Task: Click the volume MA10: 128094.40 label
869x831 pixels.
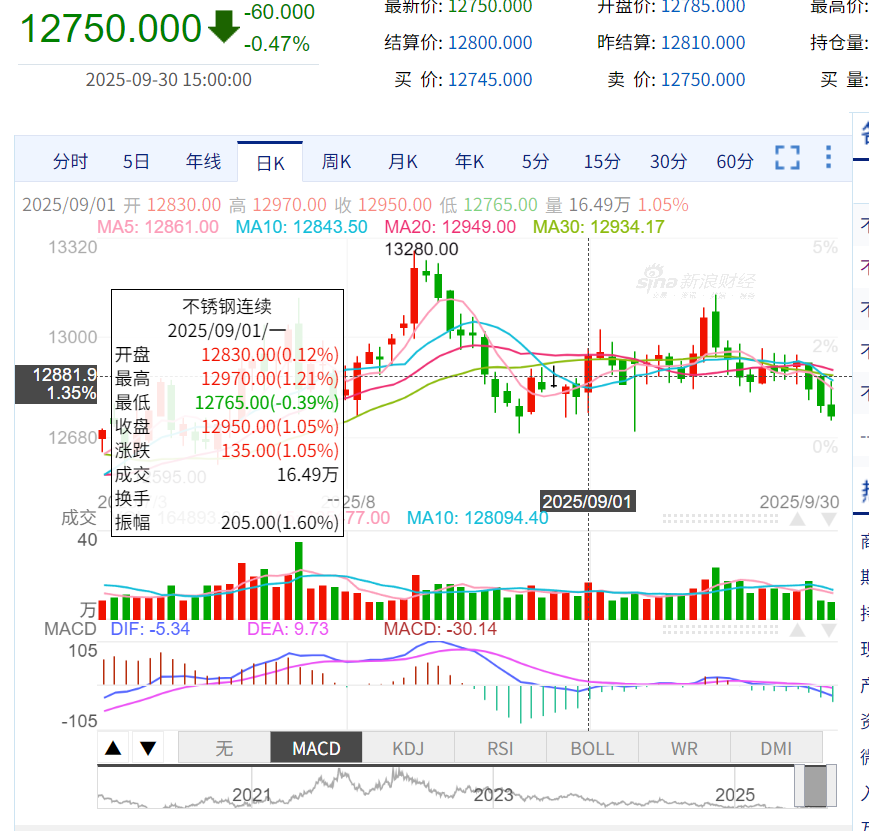Action: (478, 518)
